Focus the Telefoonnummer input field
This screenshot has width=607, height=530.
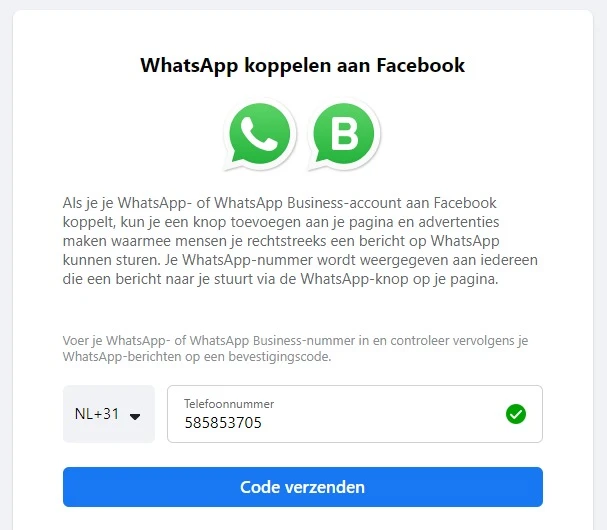(x=355, y=414)
